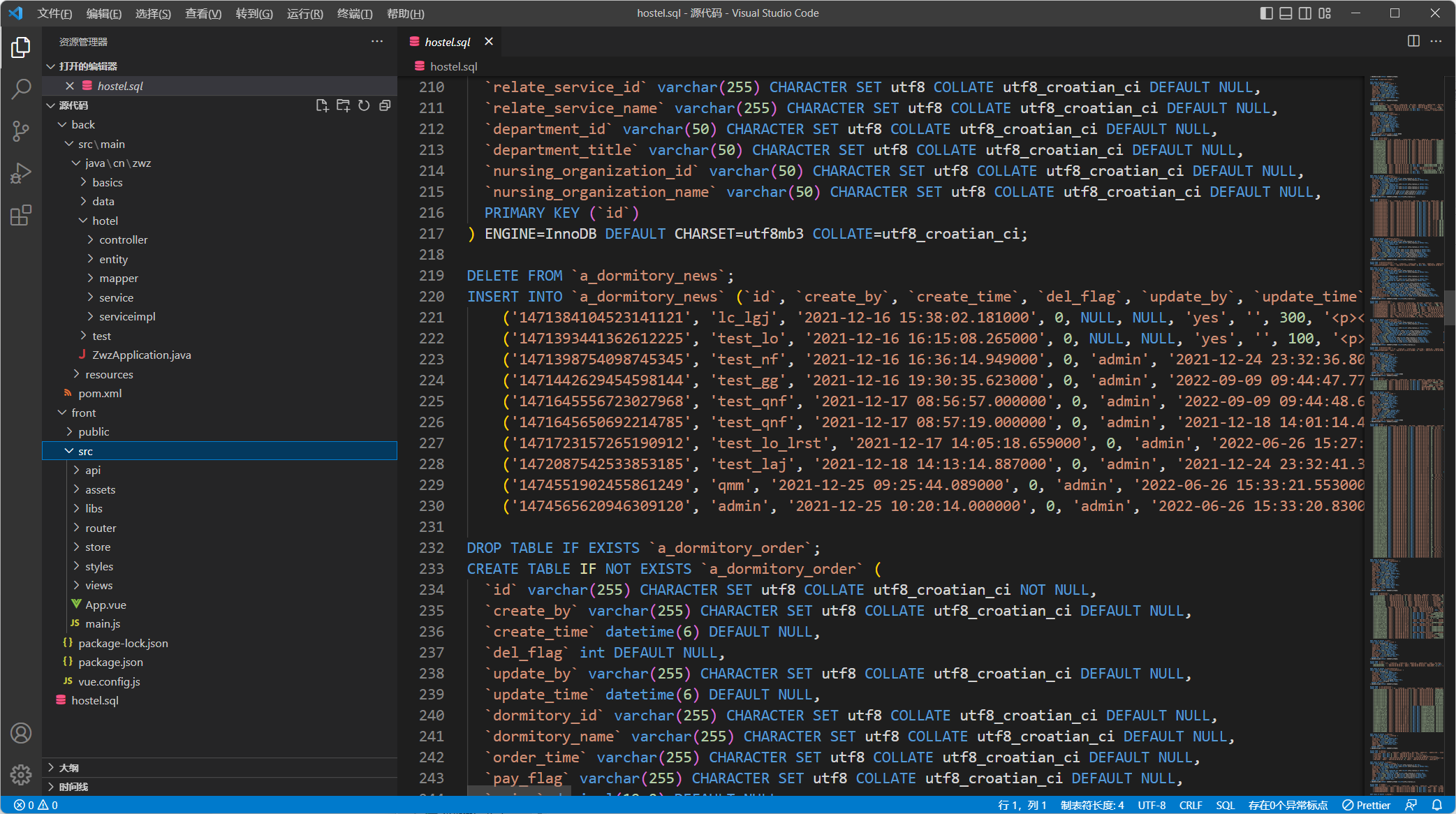Screen dimensions: 1456x814
Task: Collapse all folders in explorer
Action: pyautogui.click(x=385, y=105)
